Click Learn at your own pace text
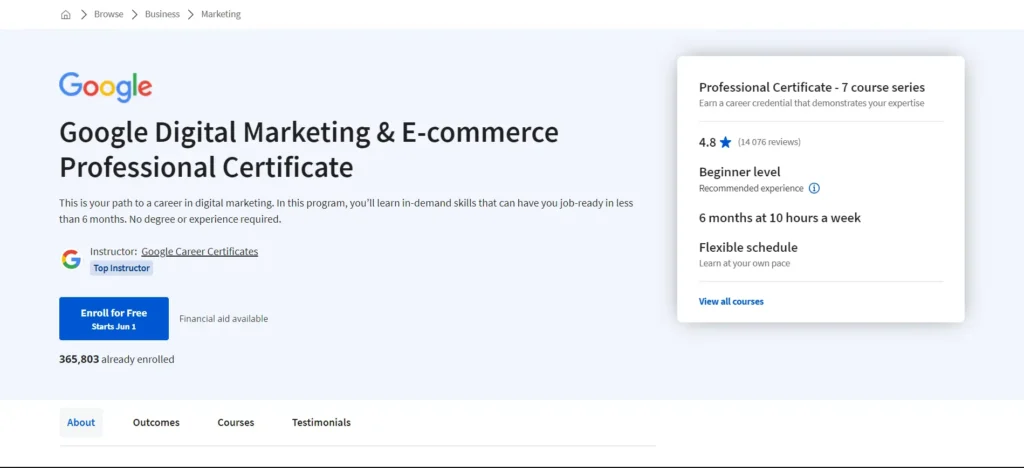This screenshot has height=468, width=1024. tap(744, 264)
